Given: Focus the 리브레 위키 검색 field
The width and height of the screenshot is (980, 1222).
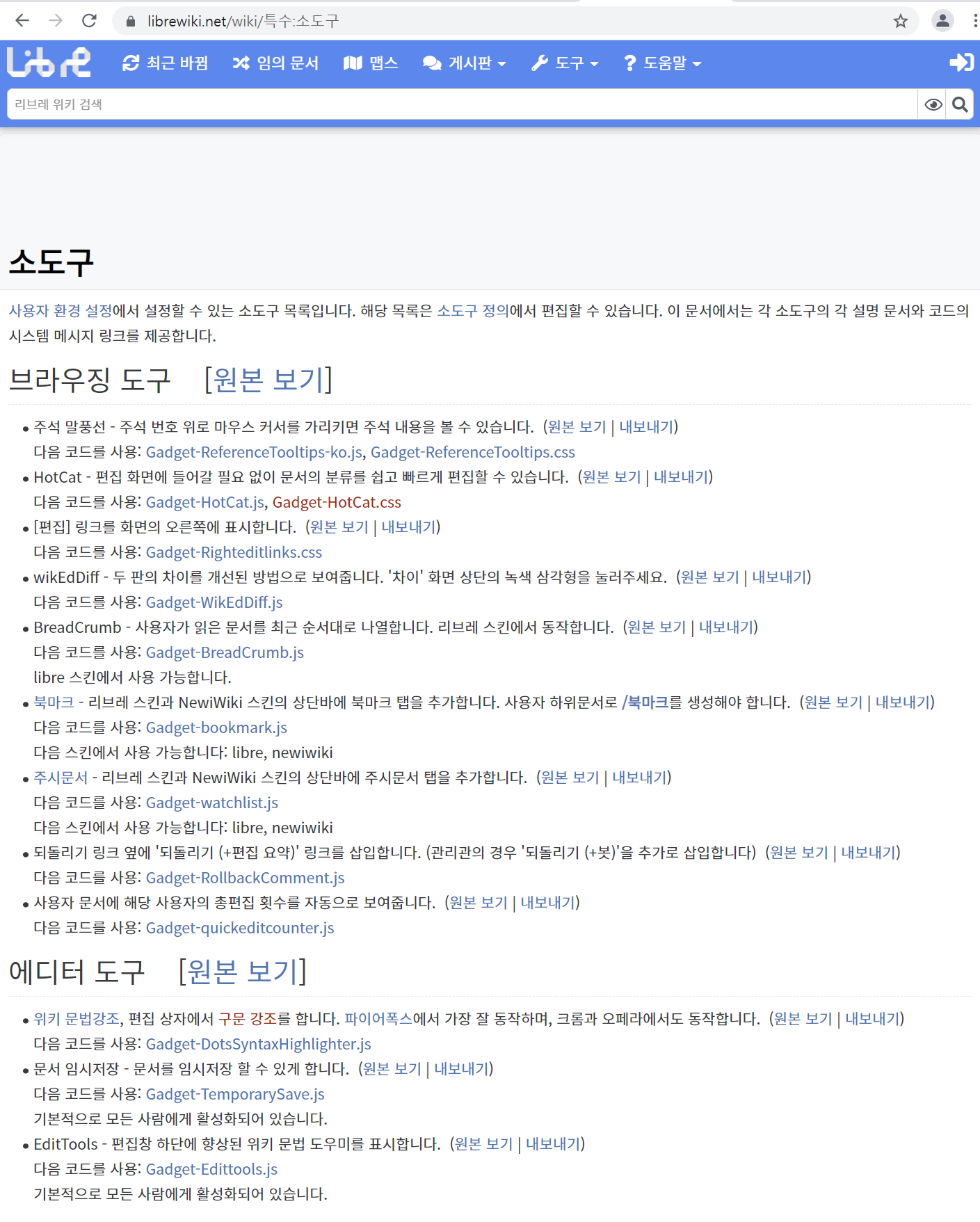Looking at the screenshot, I should click(463, 104).
